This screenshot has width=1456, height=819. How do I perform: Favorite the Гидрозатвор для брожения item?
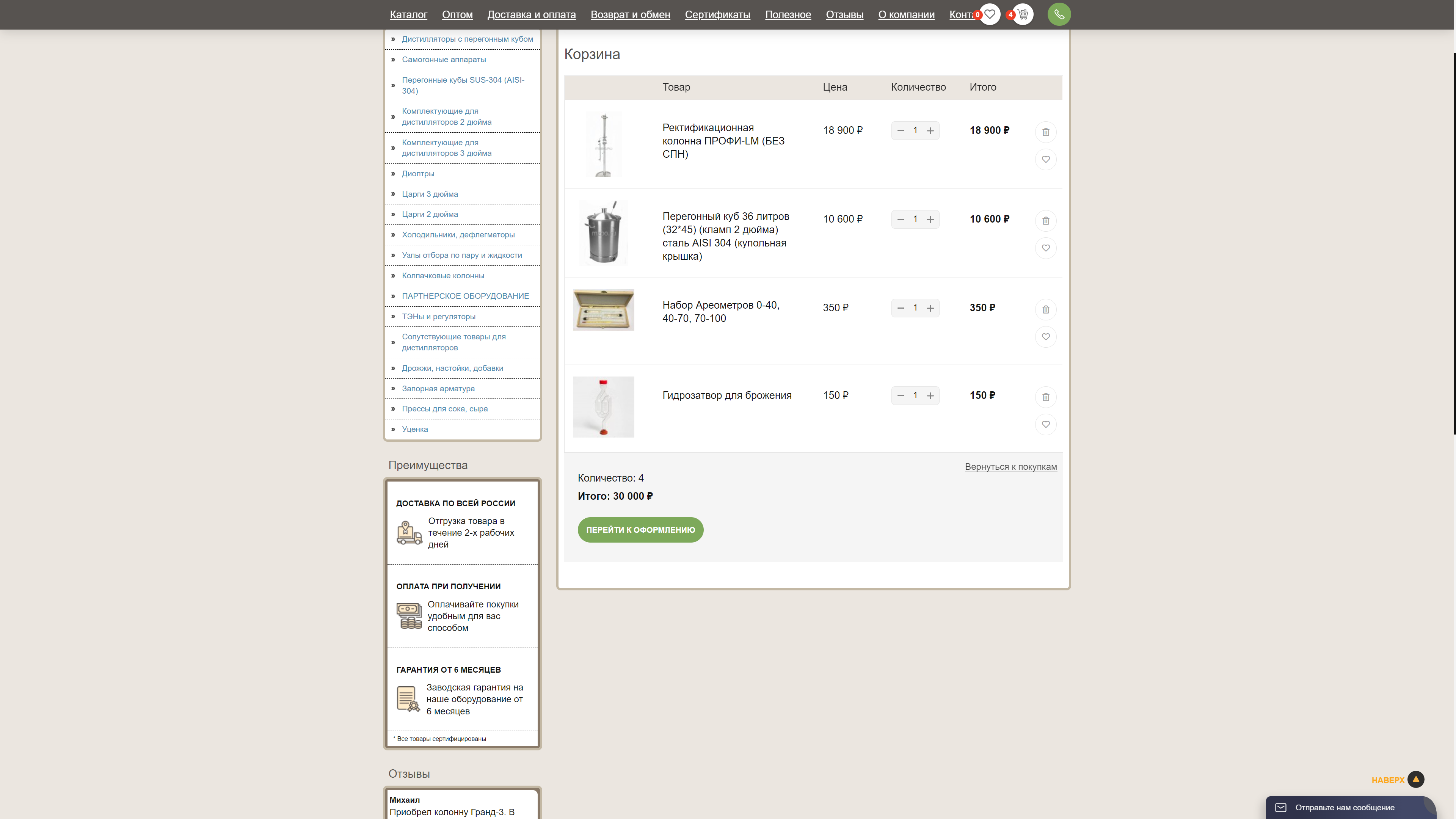click(x=1045, y=425)
